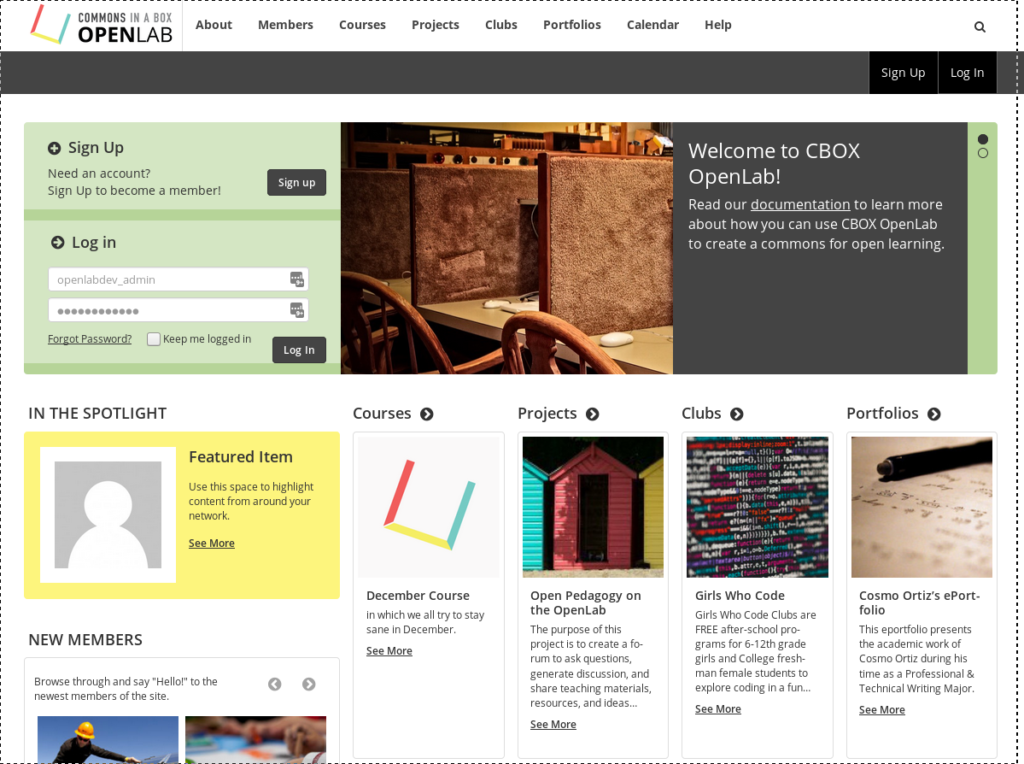This screenshot has width=1024, height=764.
Task: Open the Portfolios menu item
Action: coord(571,25)
